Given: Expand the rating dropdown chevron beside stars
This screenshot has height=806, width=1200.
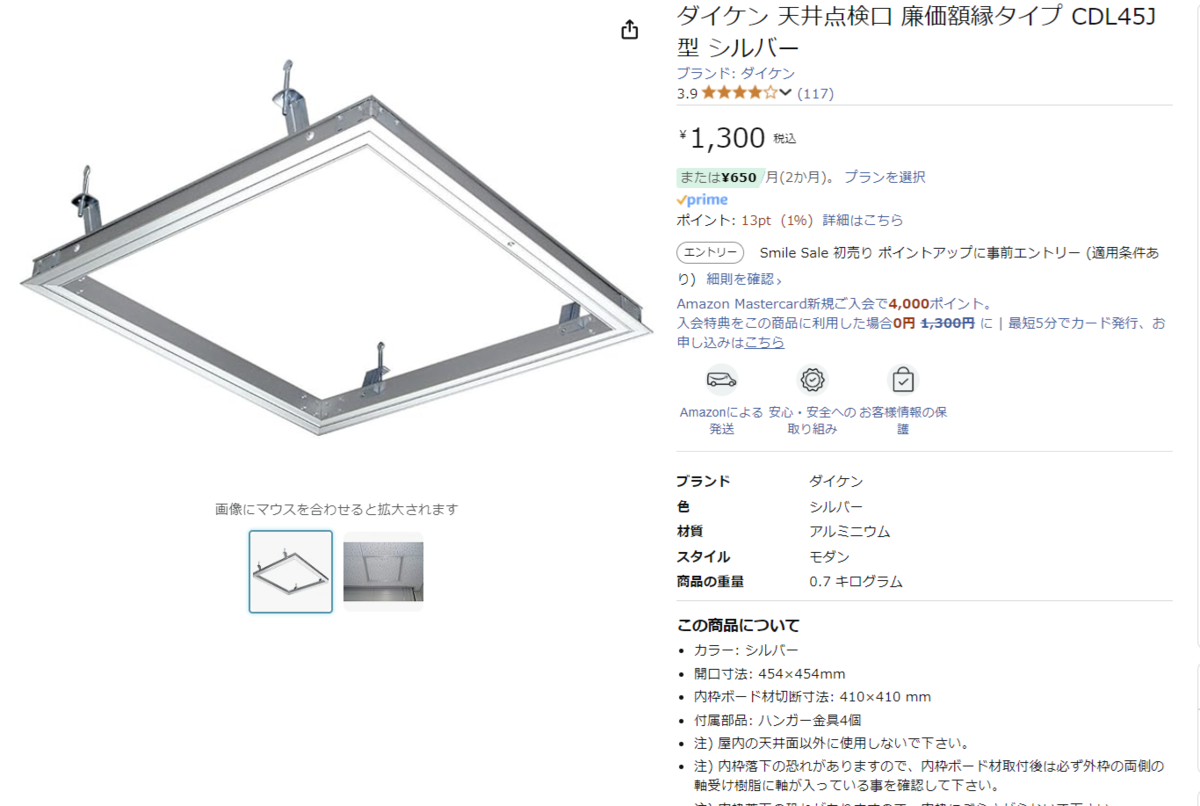Looking at the screenshot, I should 785,93.
